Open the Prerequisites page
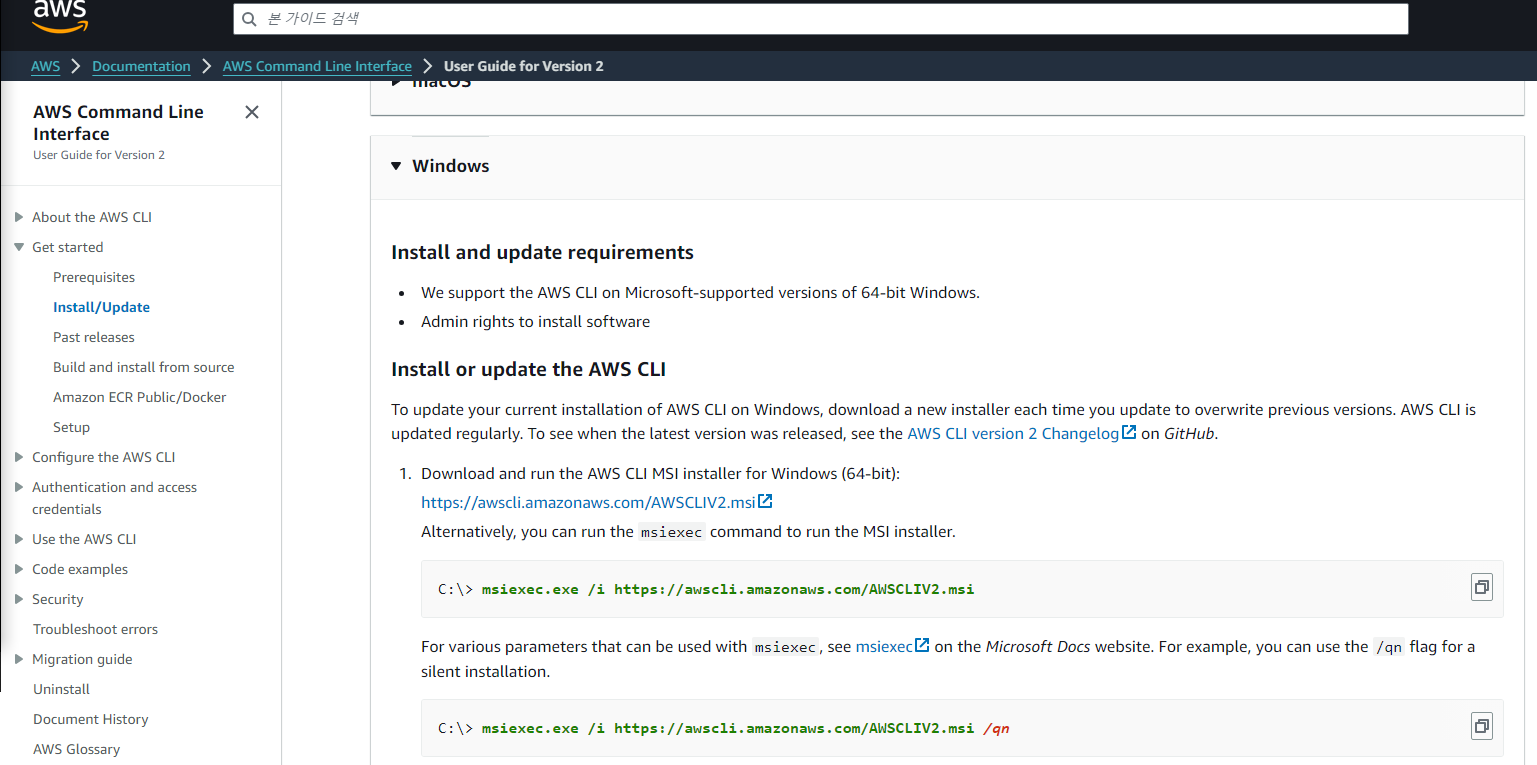This screenshot has width=1537, height=765. (94, 277)
